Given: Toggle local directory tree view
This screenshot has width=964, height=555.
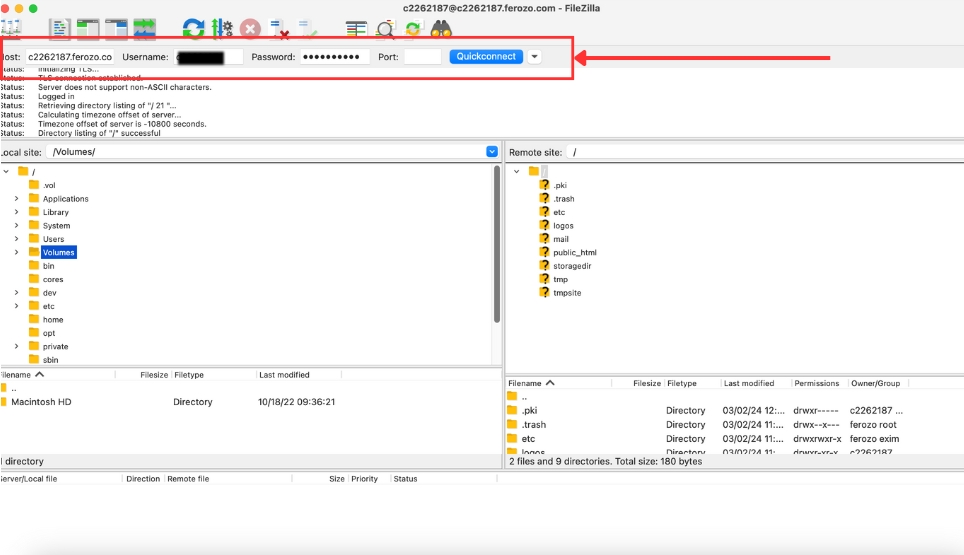Looking at the screenshot, I should (x=88, y=28).
